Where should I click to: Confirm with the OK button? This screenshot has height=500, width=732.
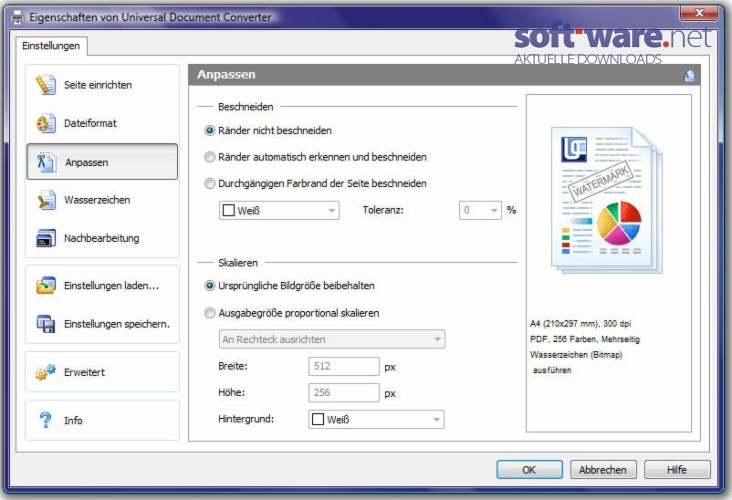click(529, 470)
